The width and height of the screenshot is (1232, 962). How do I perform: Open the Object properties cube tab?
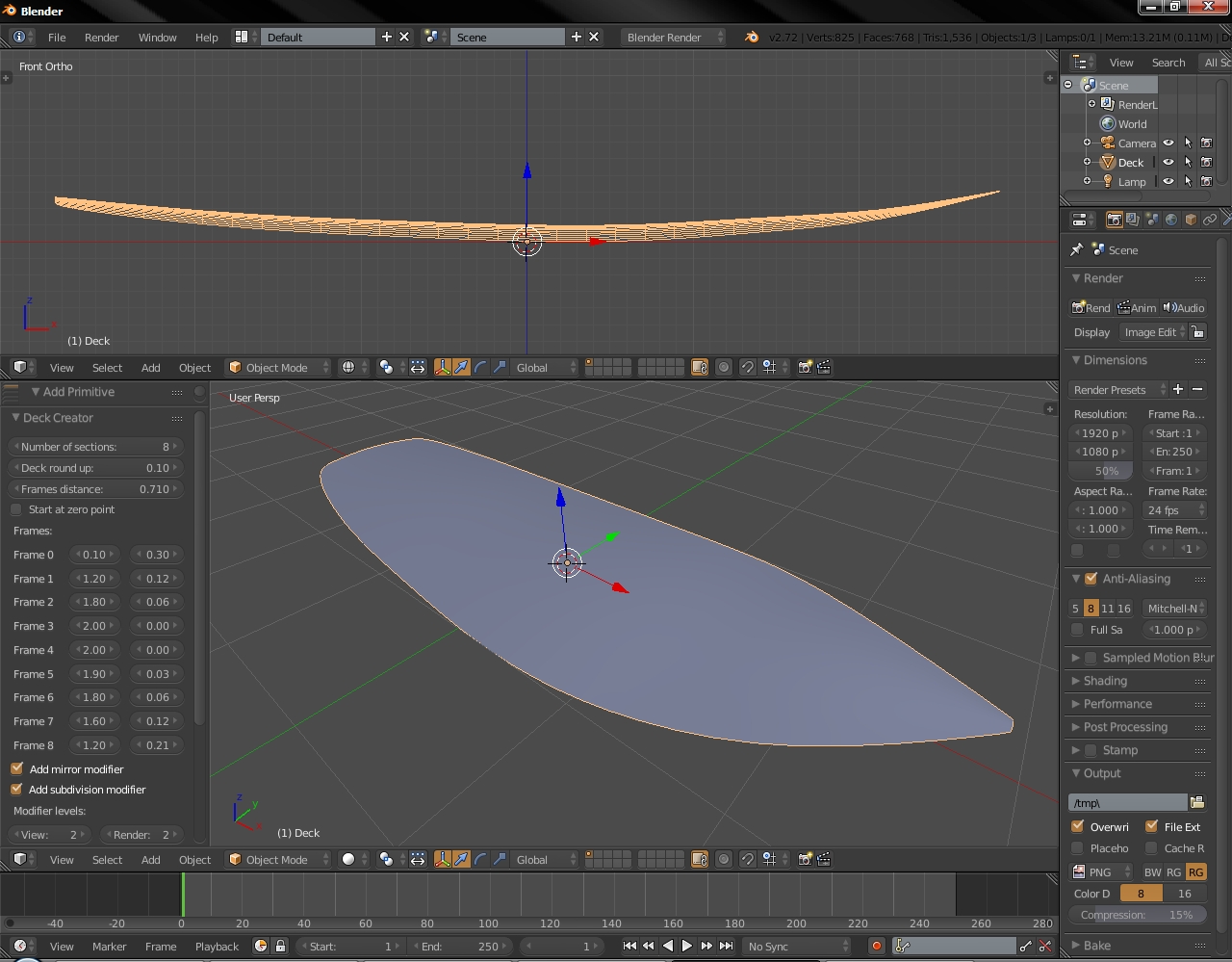pyautogui.click(x=1190, y=220)
